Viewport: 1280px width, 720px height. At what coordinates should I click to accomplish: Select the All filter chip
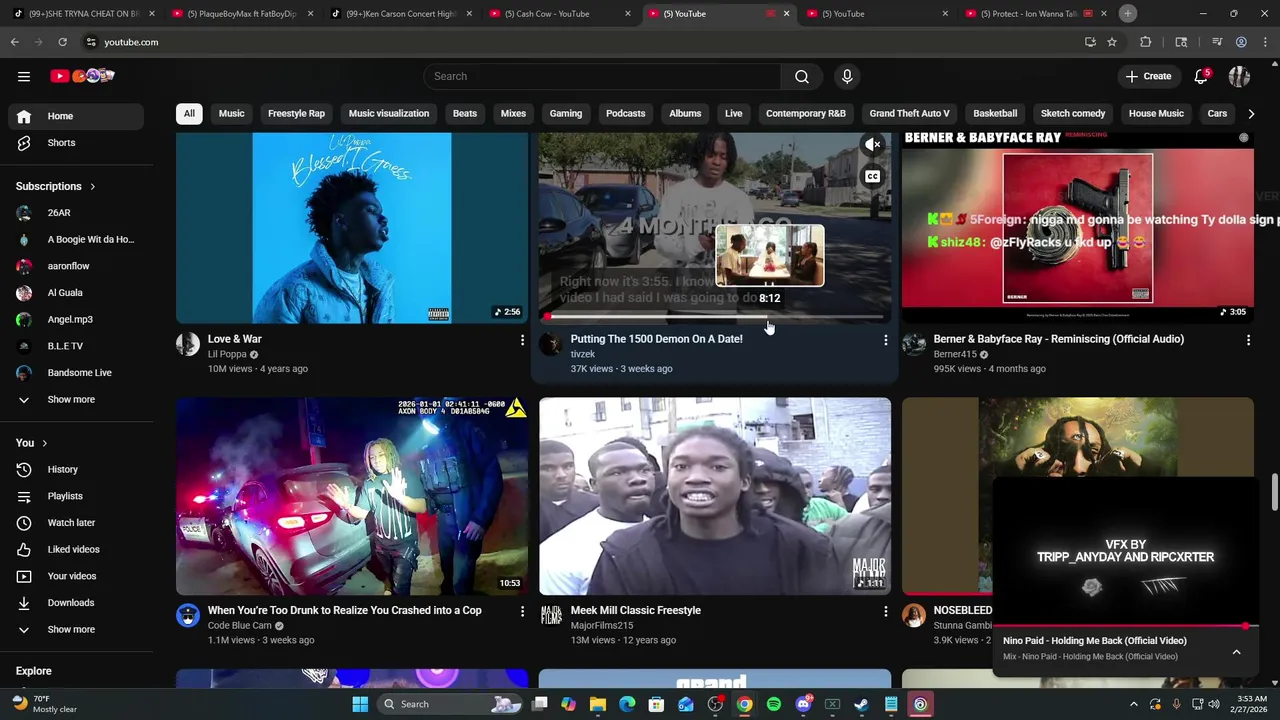[189, 113]
